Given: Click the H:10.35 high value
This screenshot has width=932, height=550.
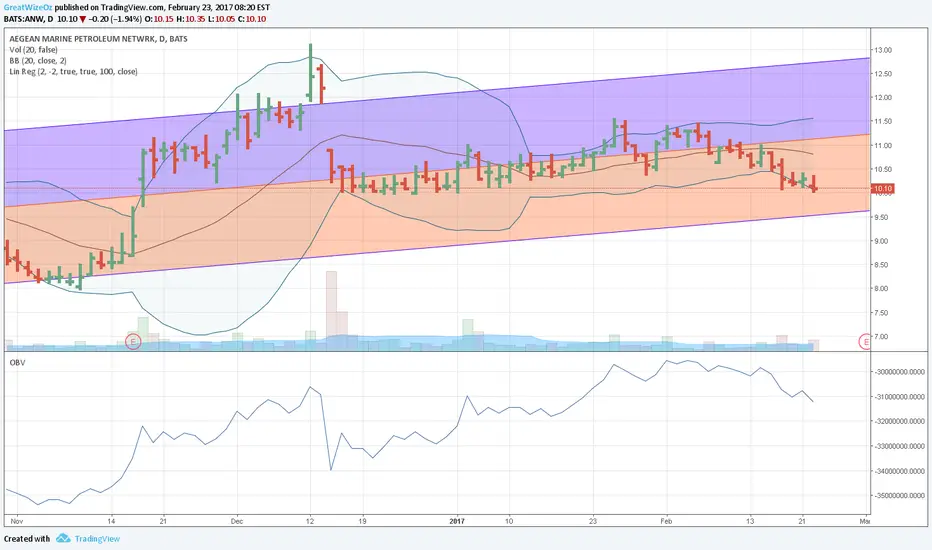Looking at the screenshot, I should (191, 19).
